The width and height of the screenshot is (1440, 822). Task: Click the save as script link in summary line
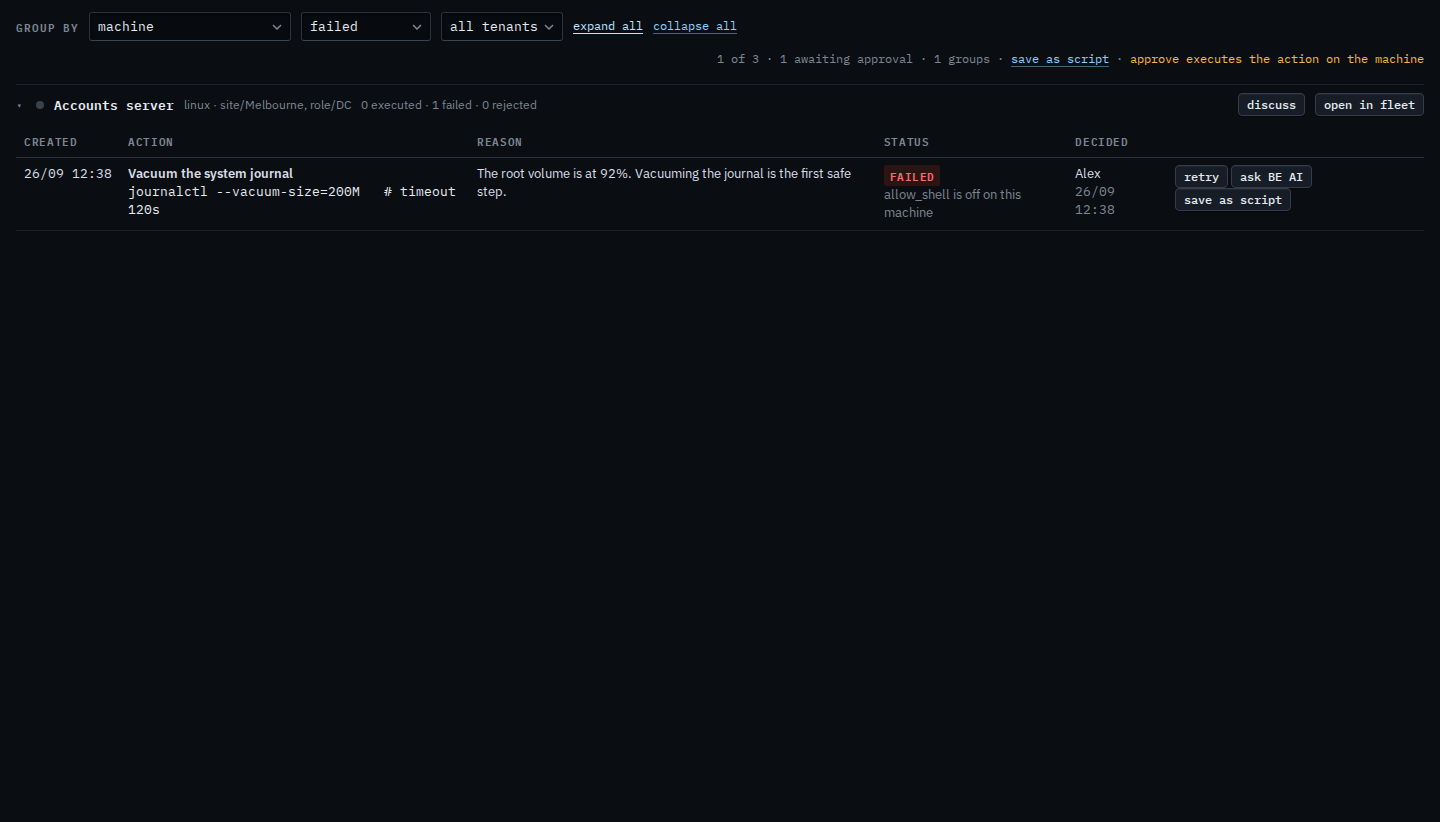point(1060,59)
